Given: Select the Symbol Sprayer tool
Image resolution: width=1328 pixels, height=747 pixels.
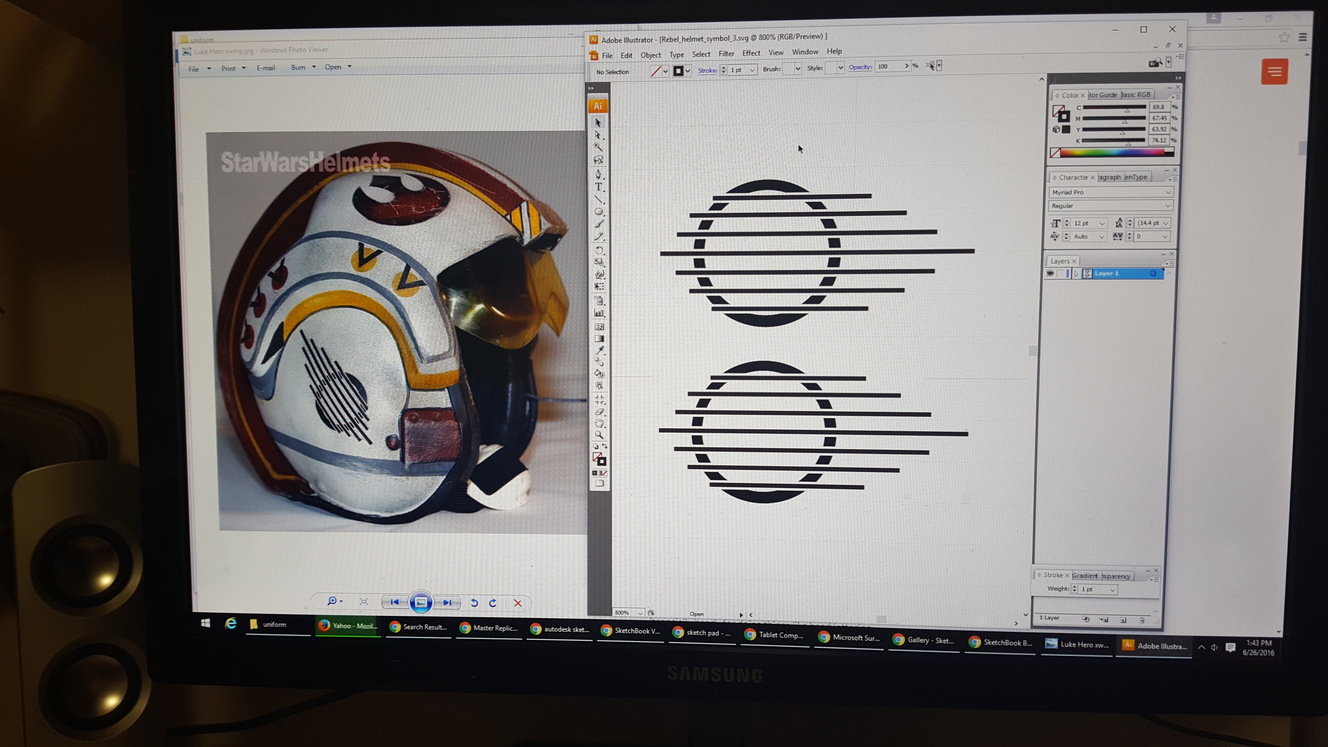Looking at the screenshot, I should coord(598,299).
